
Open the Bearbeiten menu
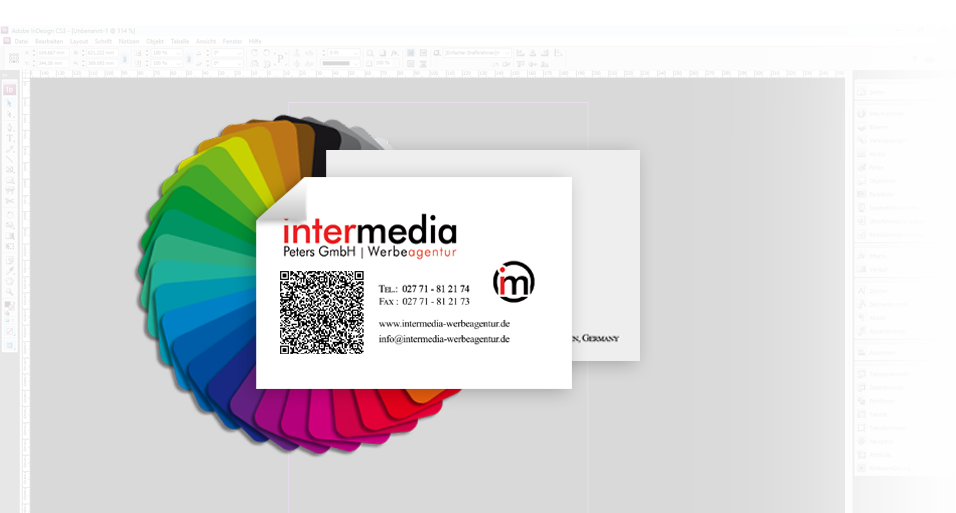click(49, 41)
